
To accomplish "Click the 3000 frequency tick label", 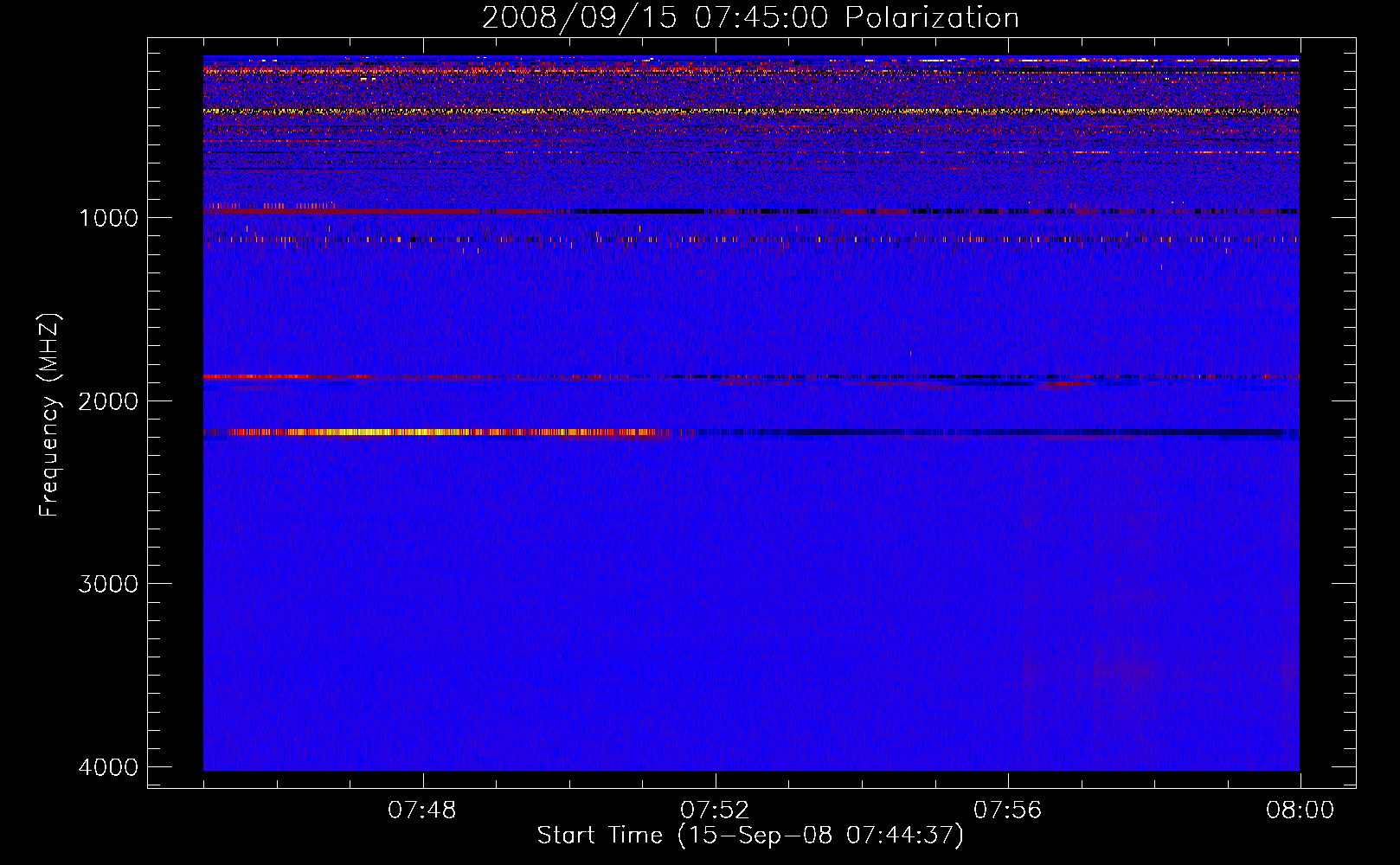I will (108, 584).
